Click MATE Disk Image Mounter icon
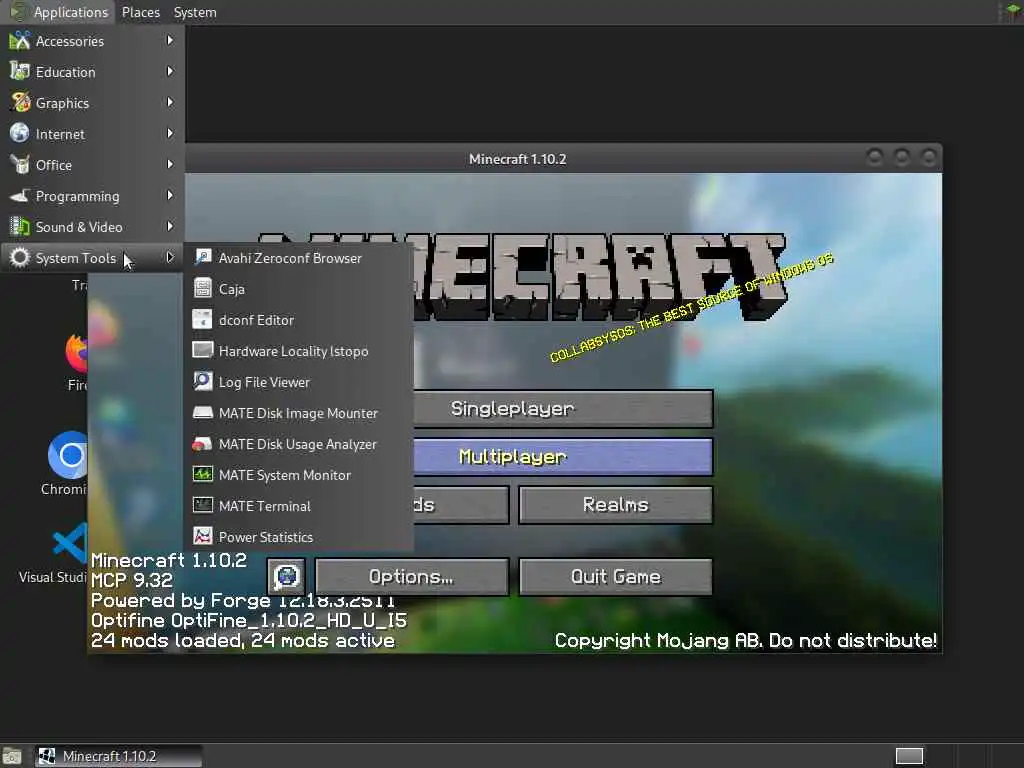 202,412
